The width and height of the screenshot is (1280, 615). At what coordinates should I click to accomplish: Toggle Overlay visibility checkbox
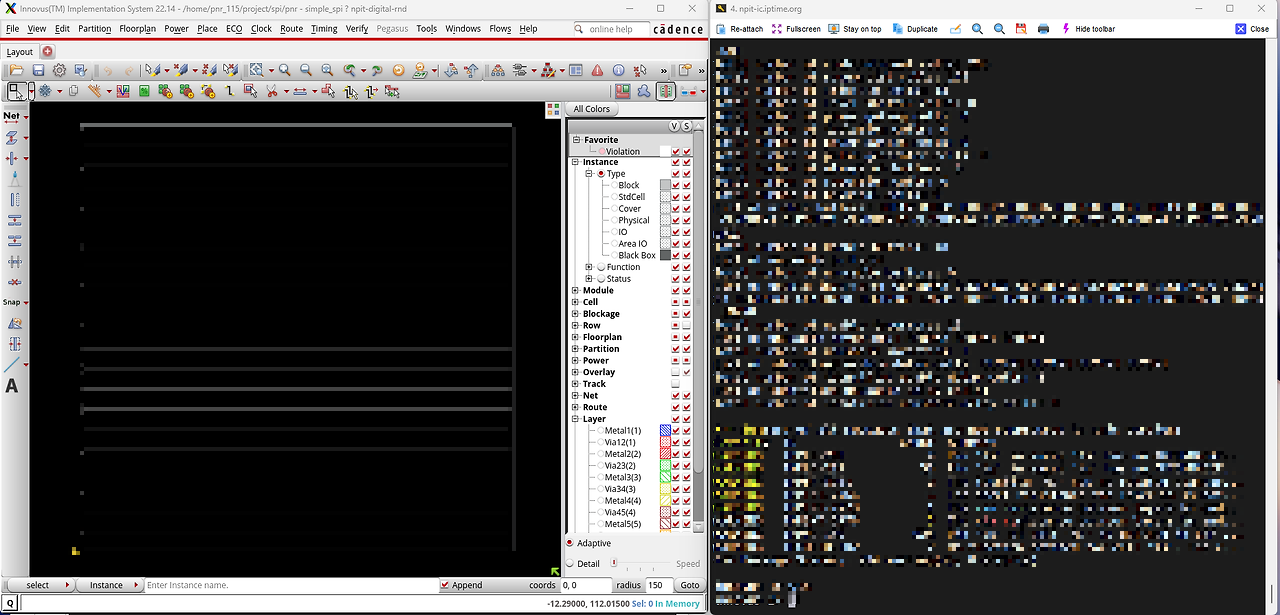click(x=676, y=372)
